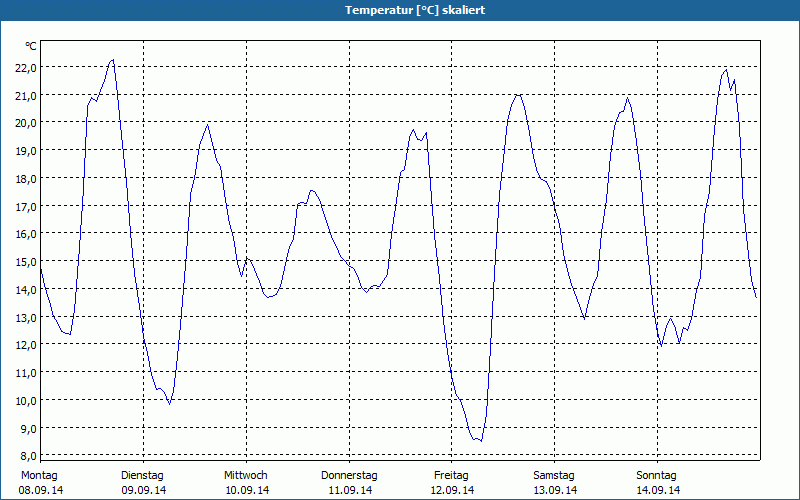Select the Mittwoch day label
Screen dimensions: 800x500
point(245,476)
